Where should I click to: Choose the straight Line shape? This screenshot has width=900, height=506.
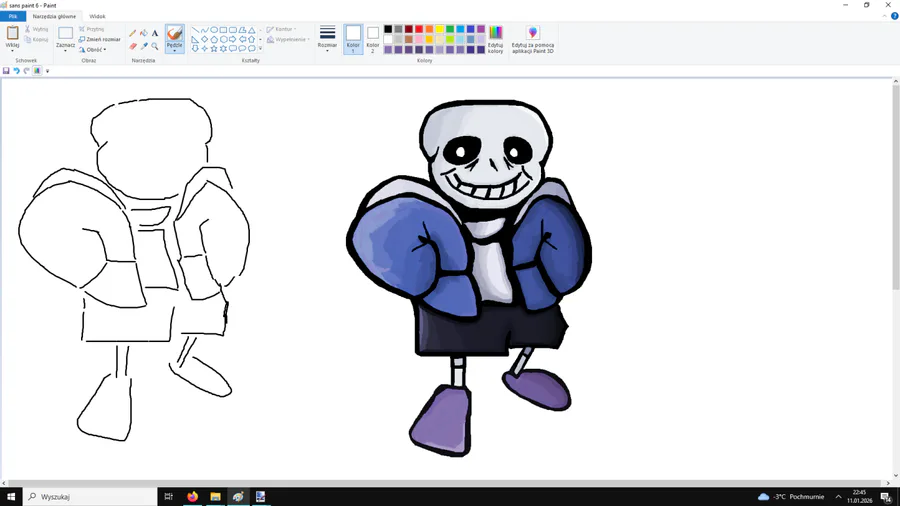[195, 30]
